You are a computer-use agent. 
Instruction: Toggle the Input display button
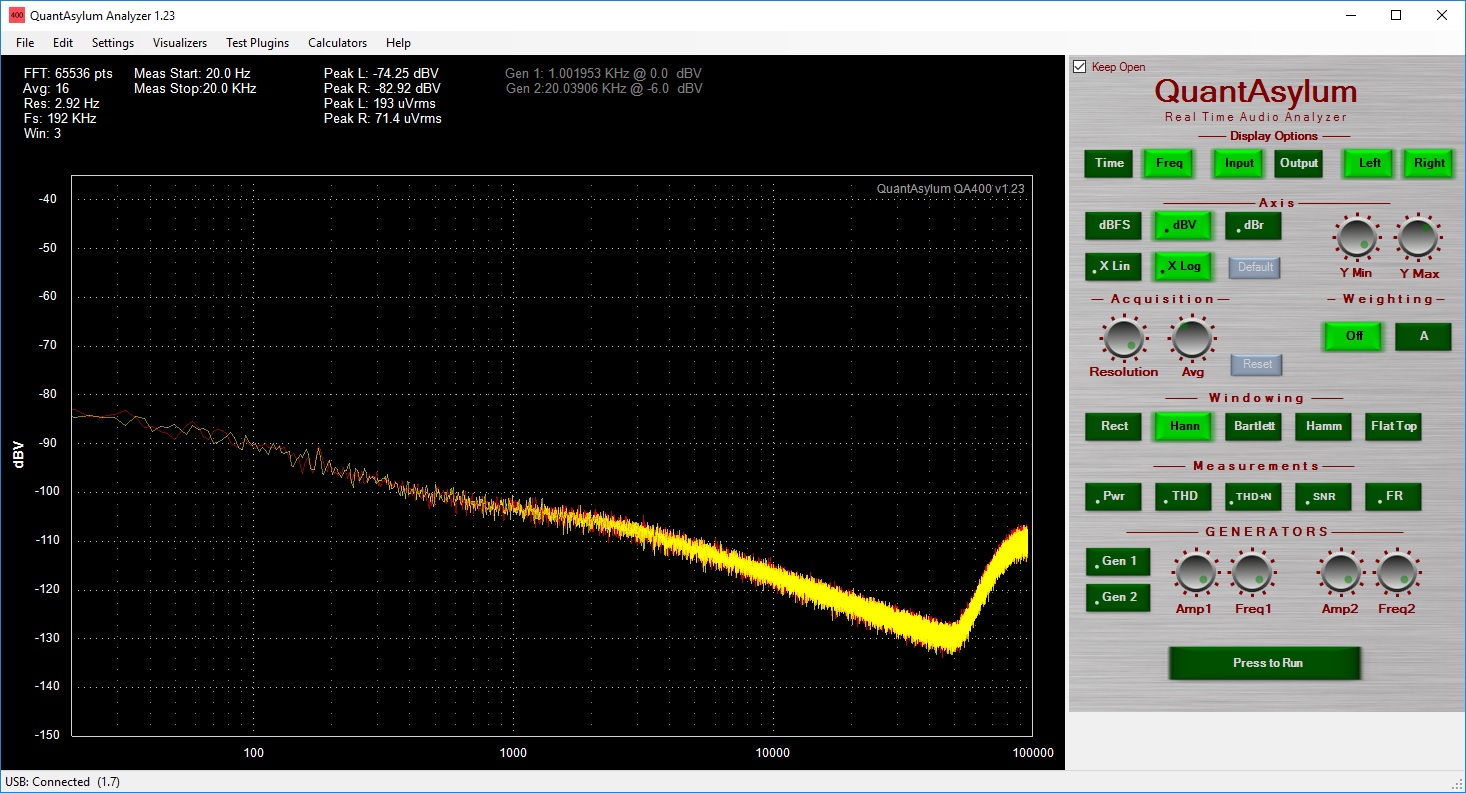tap(1239, 163)
